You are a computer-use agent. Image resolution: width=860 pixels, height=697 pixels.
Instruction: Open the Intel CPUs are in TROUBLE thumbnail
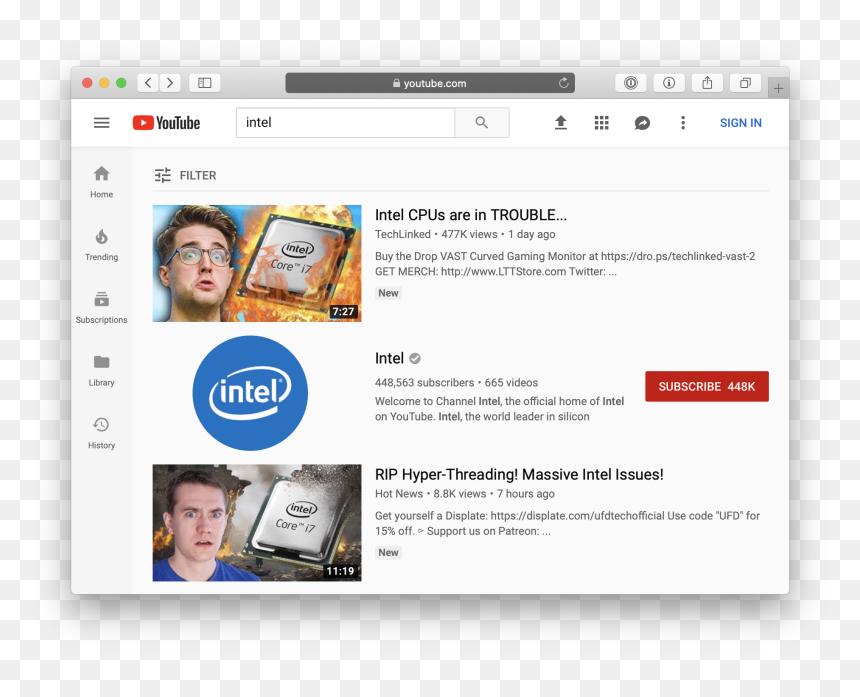257,263
